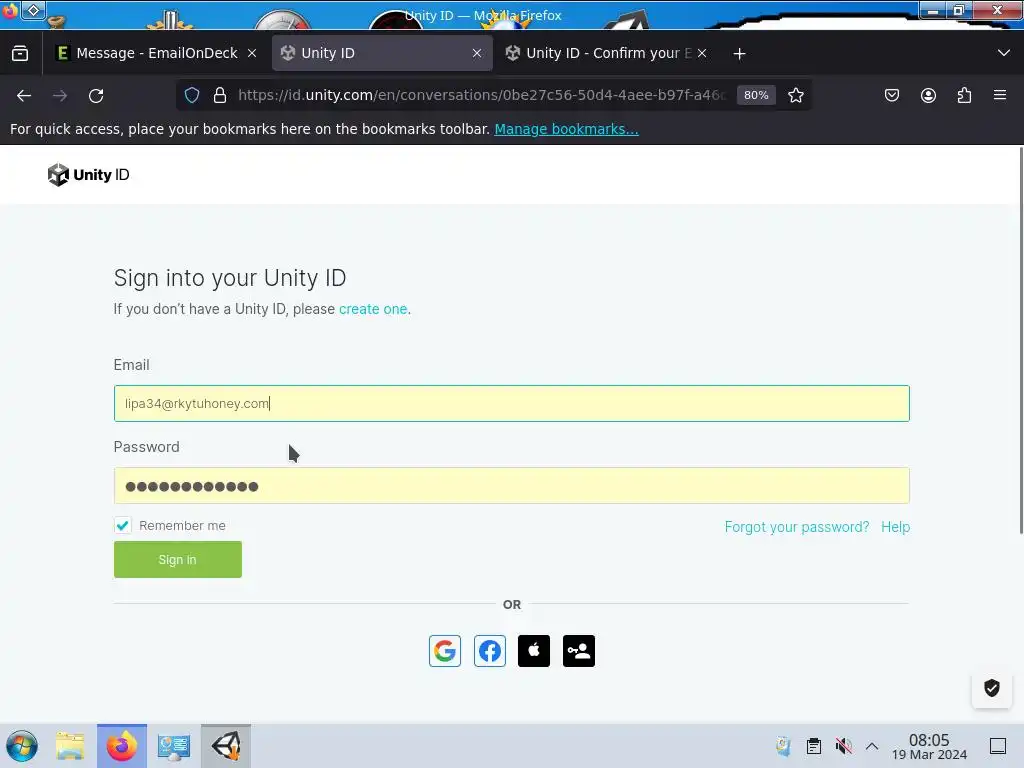
Task: Open the Manage bookmarks link
Action: coord(566,129)
